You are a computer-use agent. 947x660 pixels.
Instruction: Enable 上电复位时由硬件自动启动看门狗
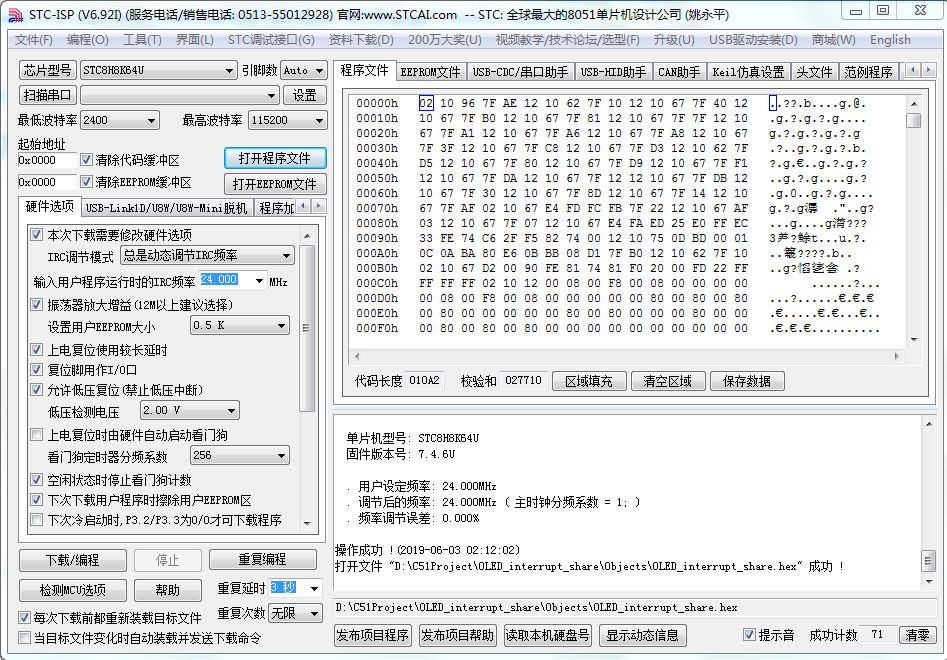36,435
